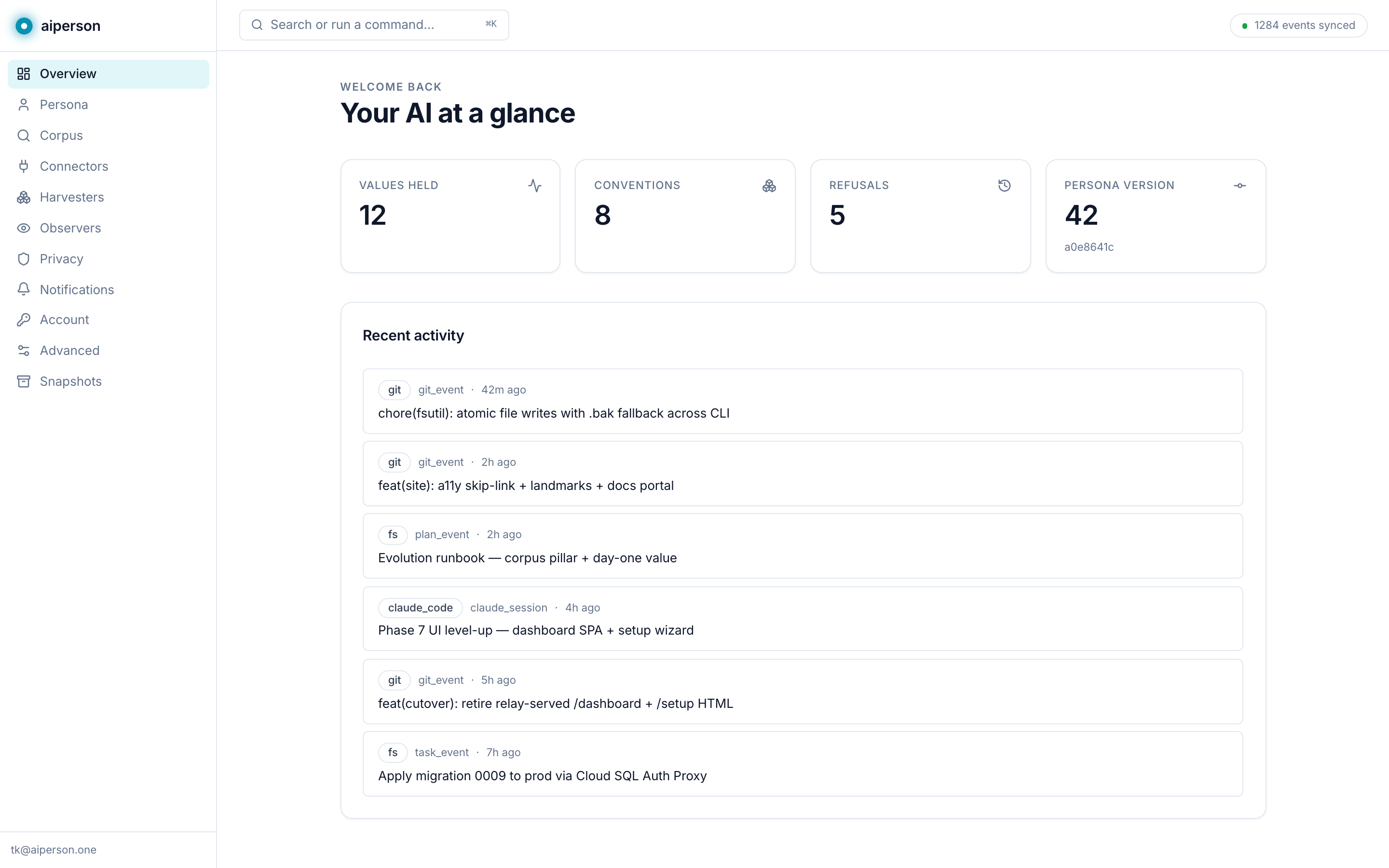Click the git tag on the 42m ago entry
The width and height of the screenshot is (1389, 868).
[395, 390]
